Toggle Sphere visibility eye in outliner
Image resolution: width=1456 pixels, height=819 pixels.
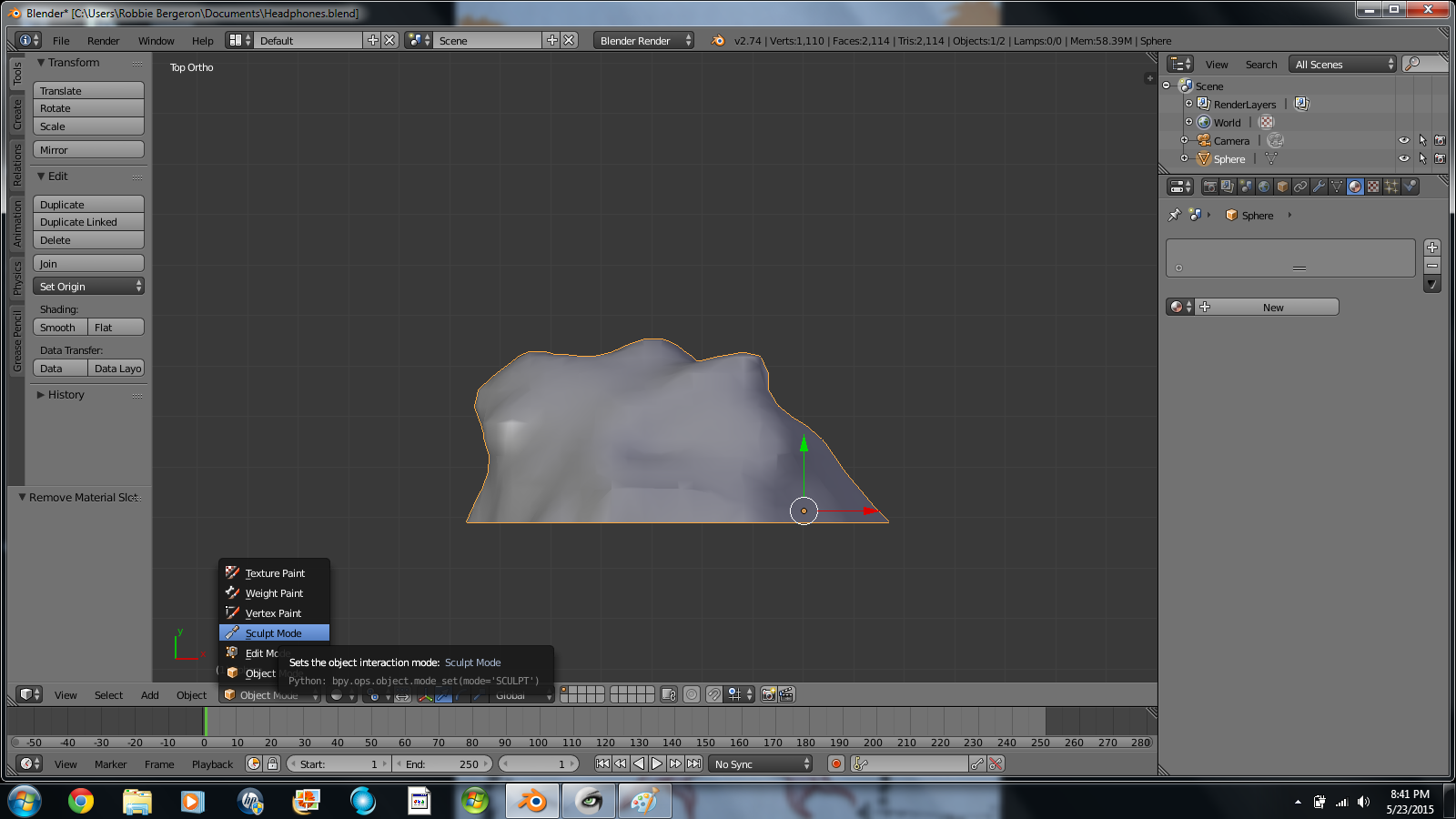(x=1403, y=158)
